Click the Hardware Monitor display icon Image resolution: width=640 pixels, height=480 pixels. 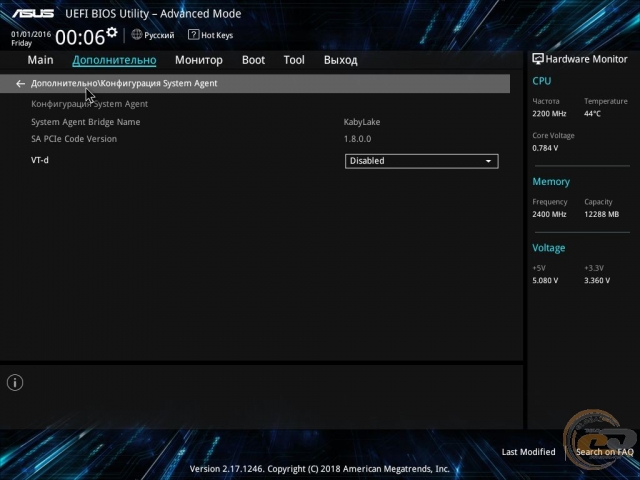(538, 59)
